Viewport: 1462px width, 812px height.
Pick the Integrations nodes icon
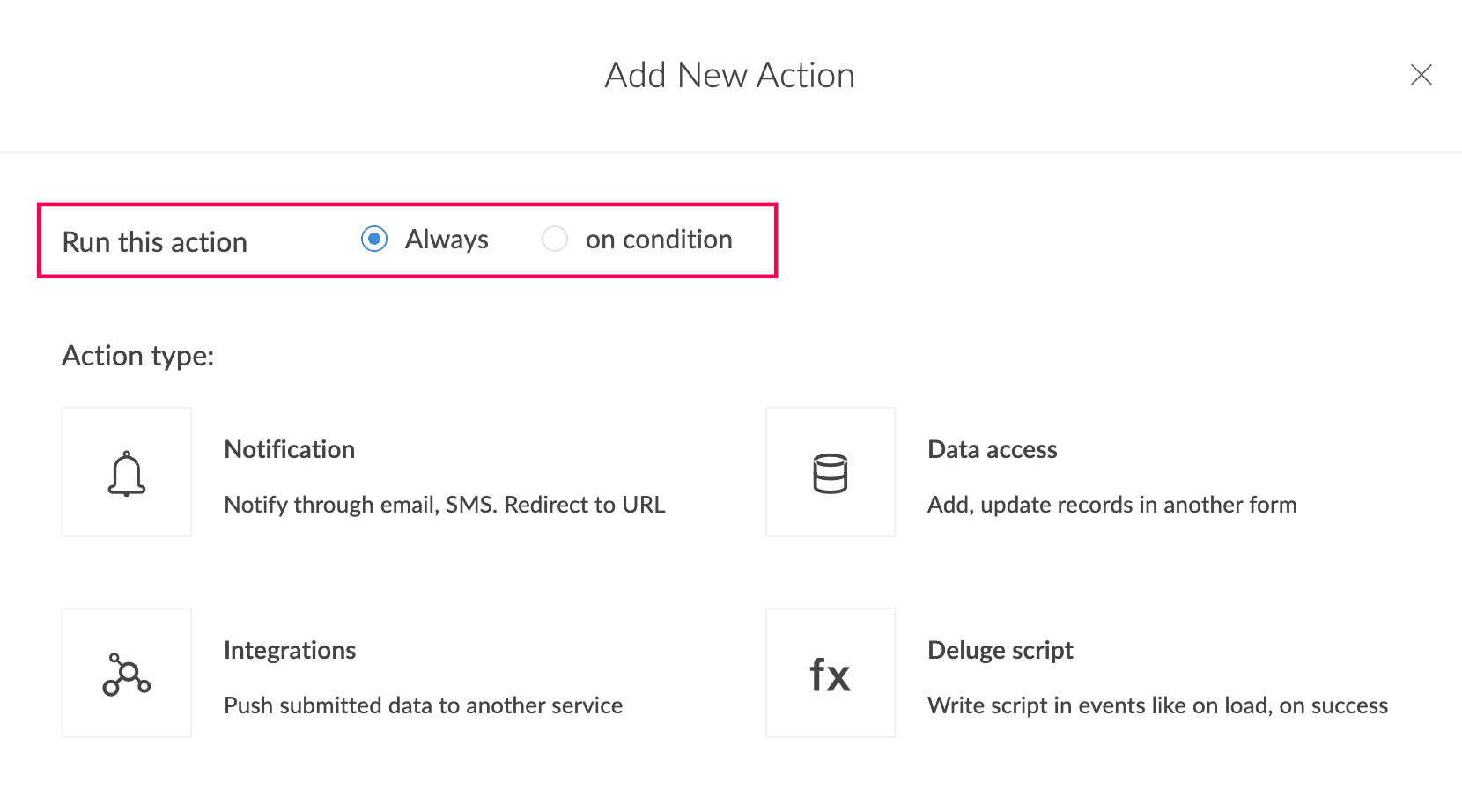pos(127,674)
